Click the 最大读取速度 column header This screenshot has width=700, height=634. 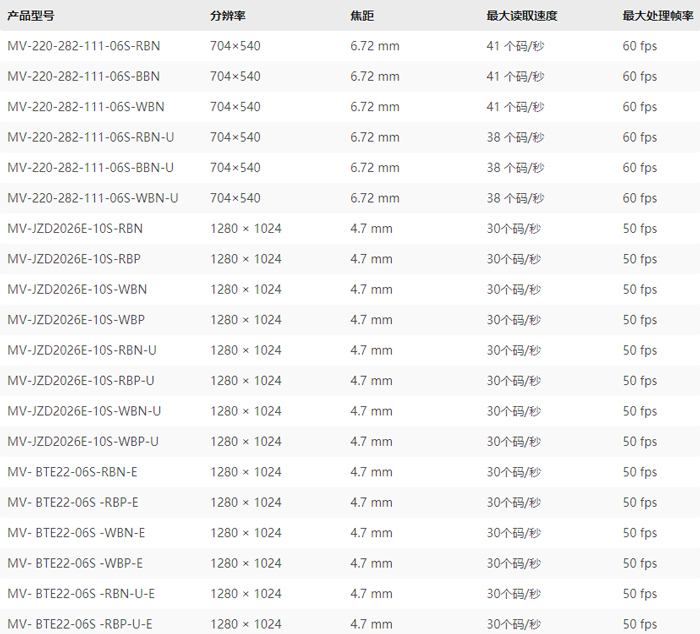click(522, 16)
